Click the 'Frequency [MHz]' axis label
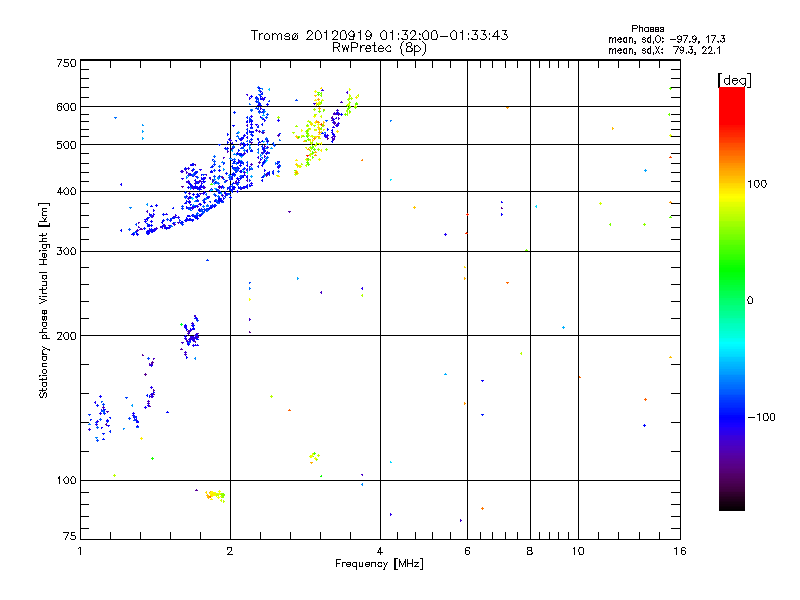The height and width of the screenshot is (600, 800). click(x=379, y=564)
